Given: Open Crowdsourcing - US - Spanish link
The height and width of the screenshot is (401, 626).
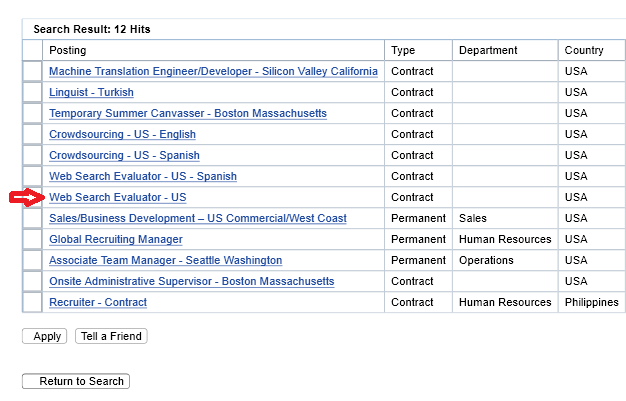Looking at the screenshot, I should (x=124, y=156).
